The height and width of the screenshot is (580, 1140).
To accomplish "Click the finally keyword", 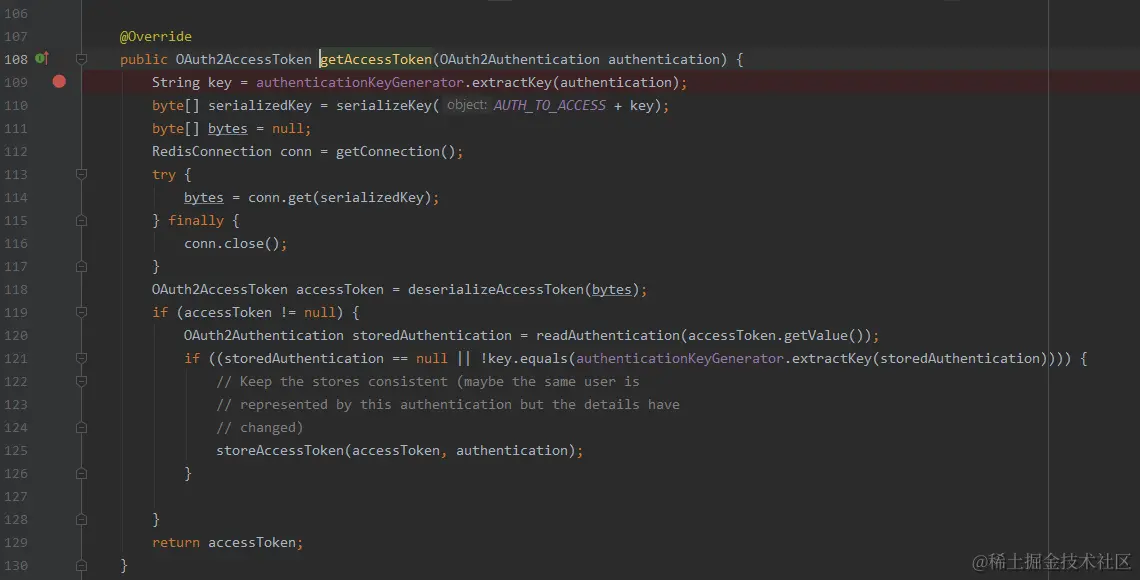I will tap(196, 220).
